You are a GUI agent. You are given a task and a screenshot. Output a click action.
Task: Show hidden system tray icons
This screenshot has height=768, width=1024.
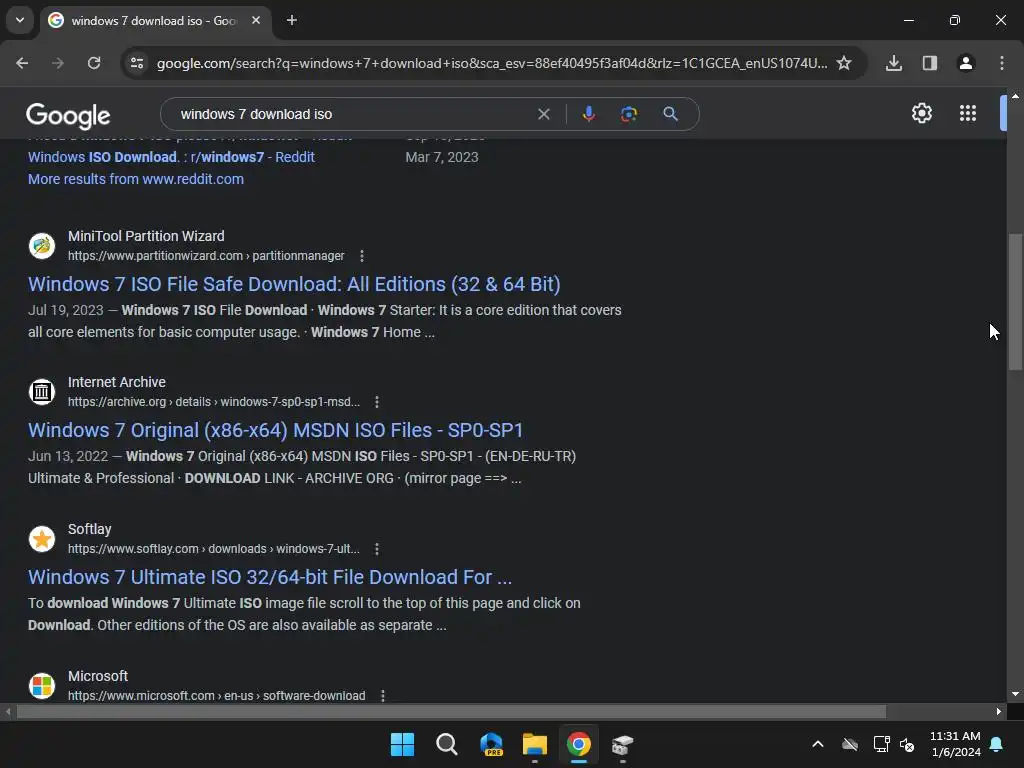[x=818, y=744]
